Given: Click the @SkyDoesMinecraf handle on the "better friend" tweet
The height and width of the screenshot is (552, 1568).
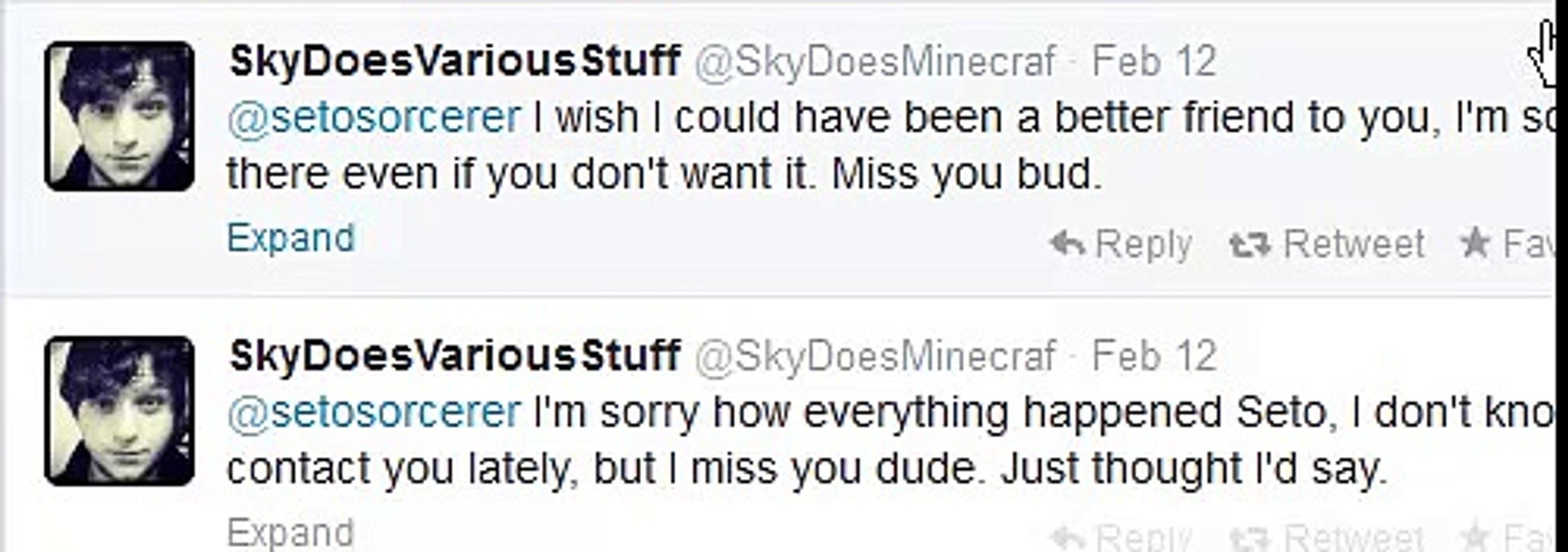Looking at the screenshot, I should [x=874, y=61].
